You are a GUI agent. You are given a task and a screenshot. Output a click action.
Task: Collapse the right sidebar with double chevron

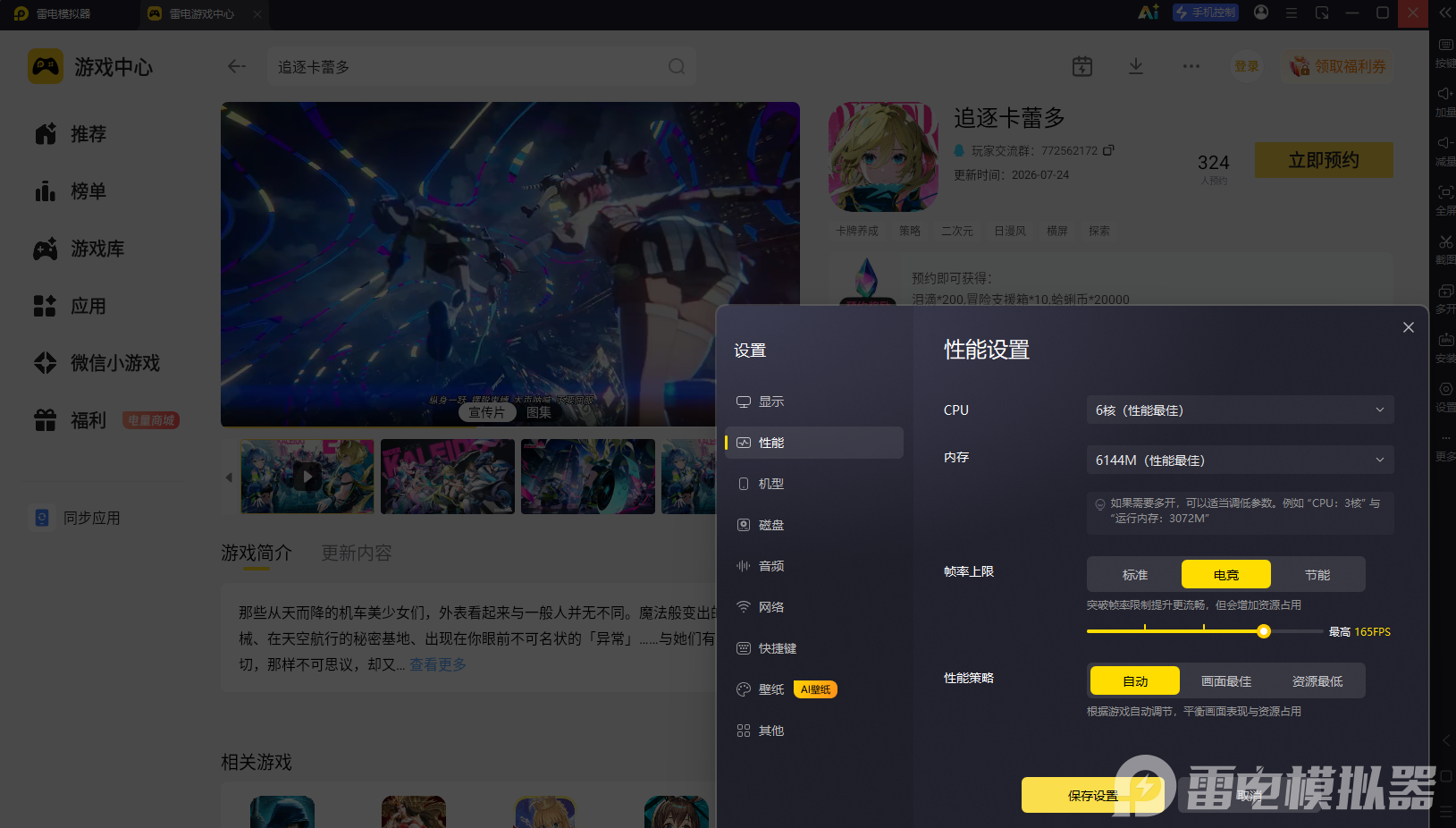(x=1444, y=13)
